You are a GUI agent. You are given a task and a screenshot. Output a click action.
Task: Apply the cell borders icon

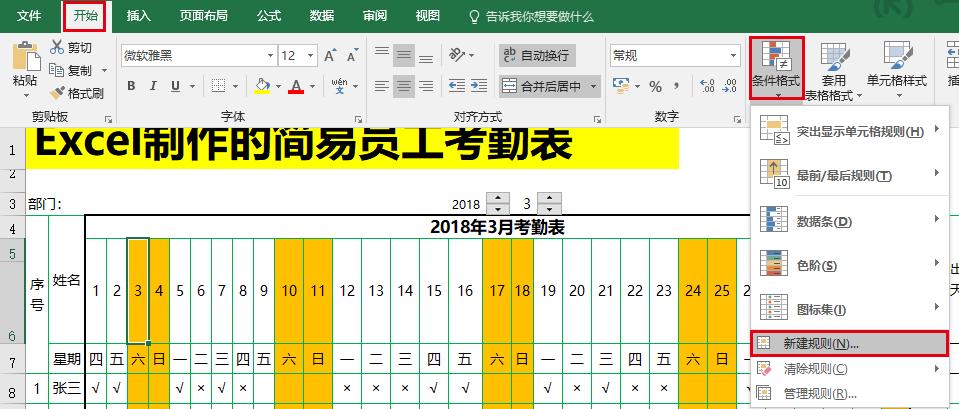click(x=218, y=86)
